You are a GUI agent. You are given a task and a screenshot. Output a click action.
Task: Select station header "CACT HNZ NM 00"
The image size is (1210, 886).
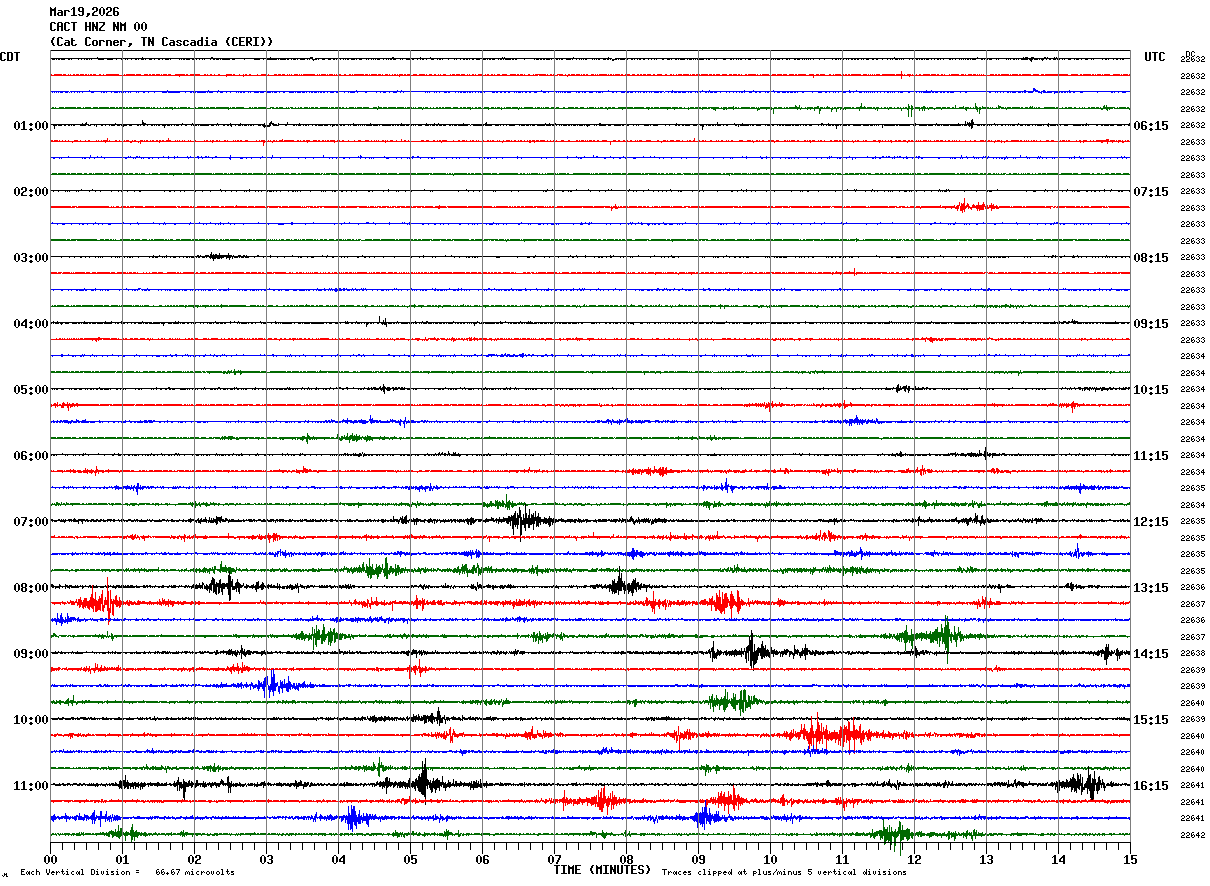point(98,27)
